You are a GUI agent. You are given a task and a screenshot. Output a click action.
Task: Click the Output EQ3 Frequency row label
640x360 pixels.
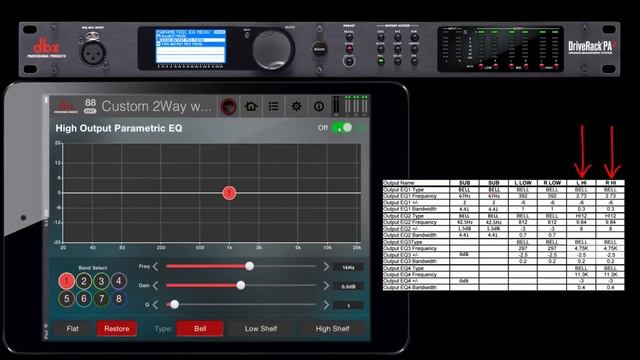[x=410, y=248]
